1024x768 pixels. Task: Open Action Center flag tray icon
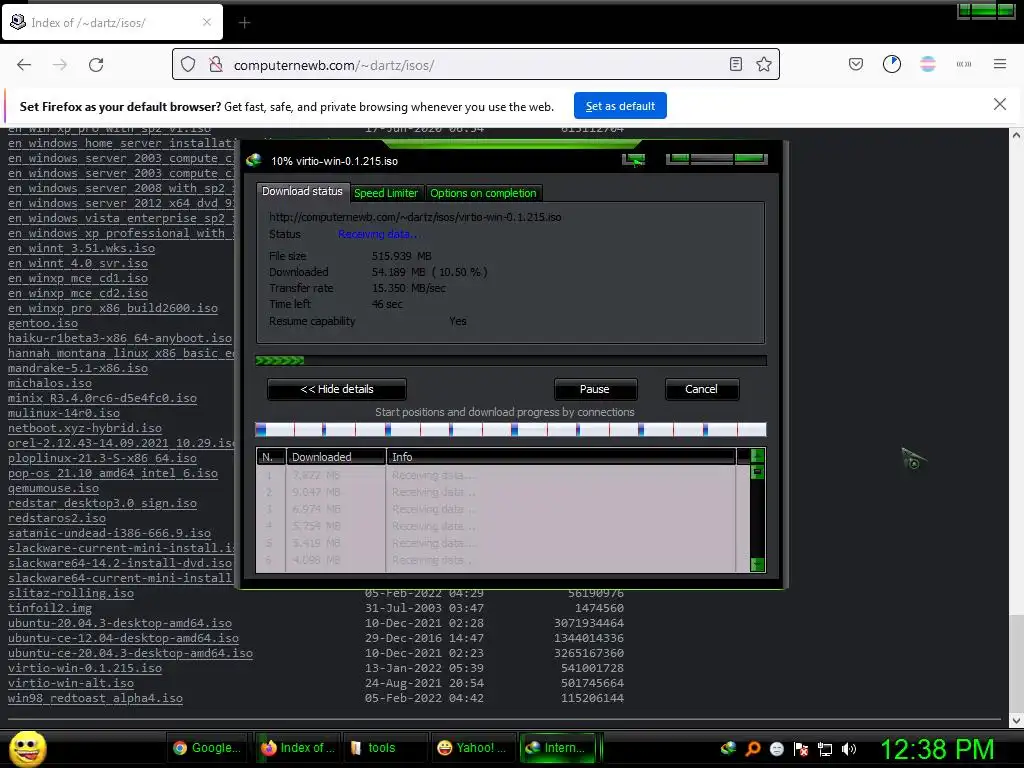(x=801, y=748)
